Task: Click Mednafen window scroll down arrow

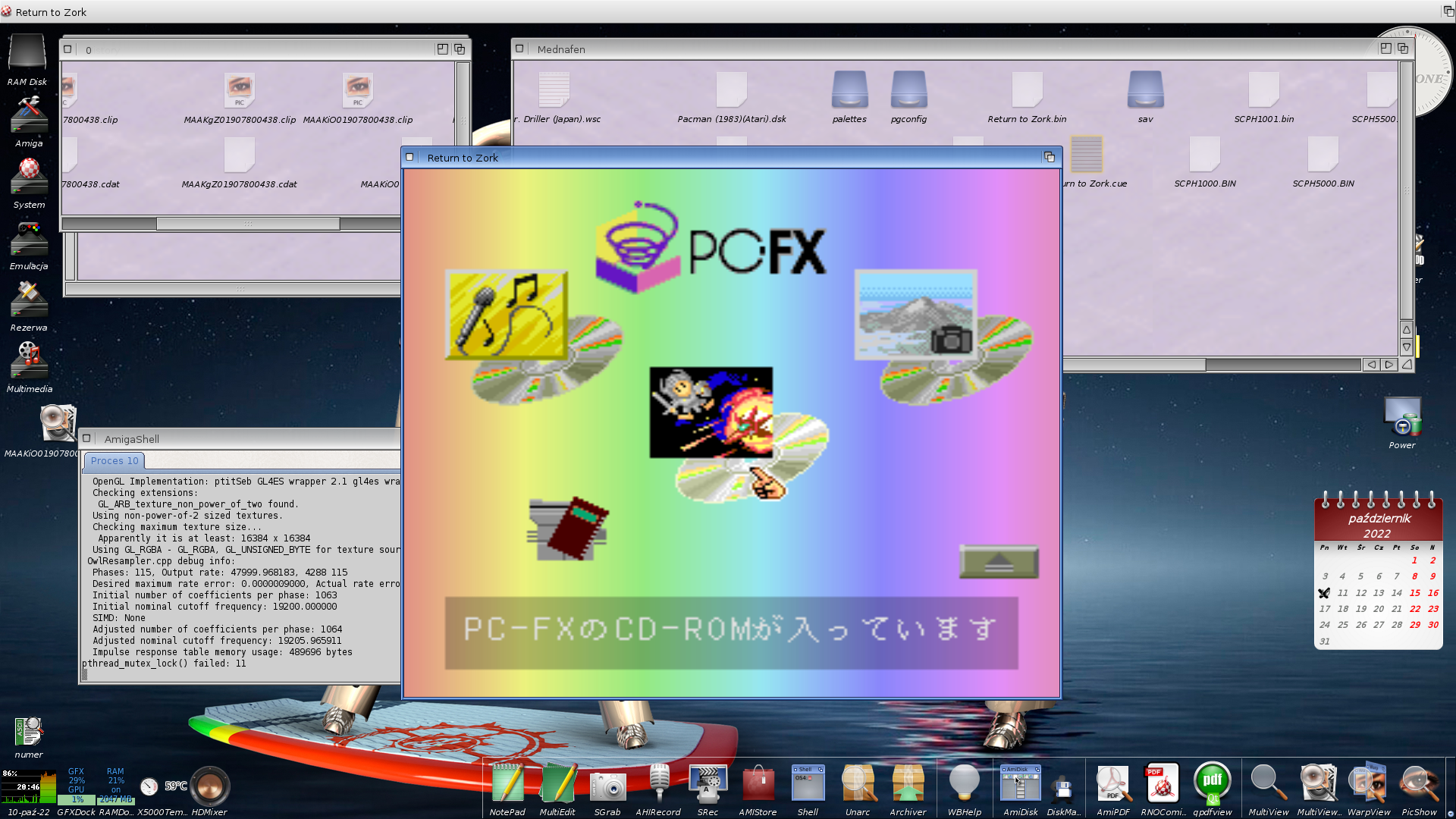Action: 1407,347
